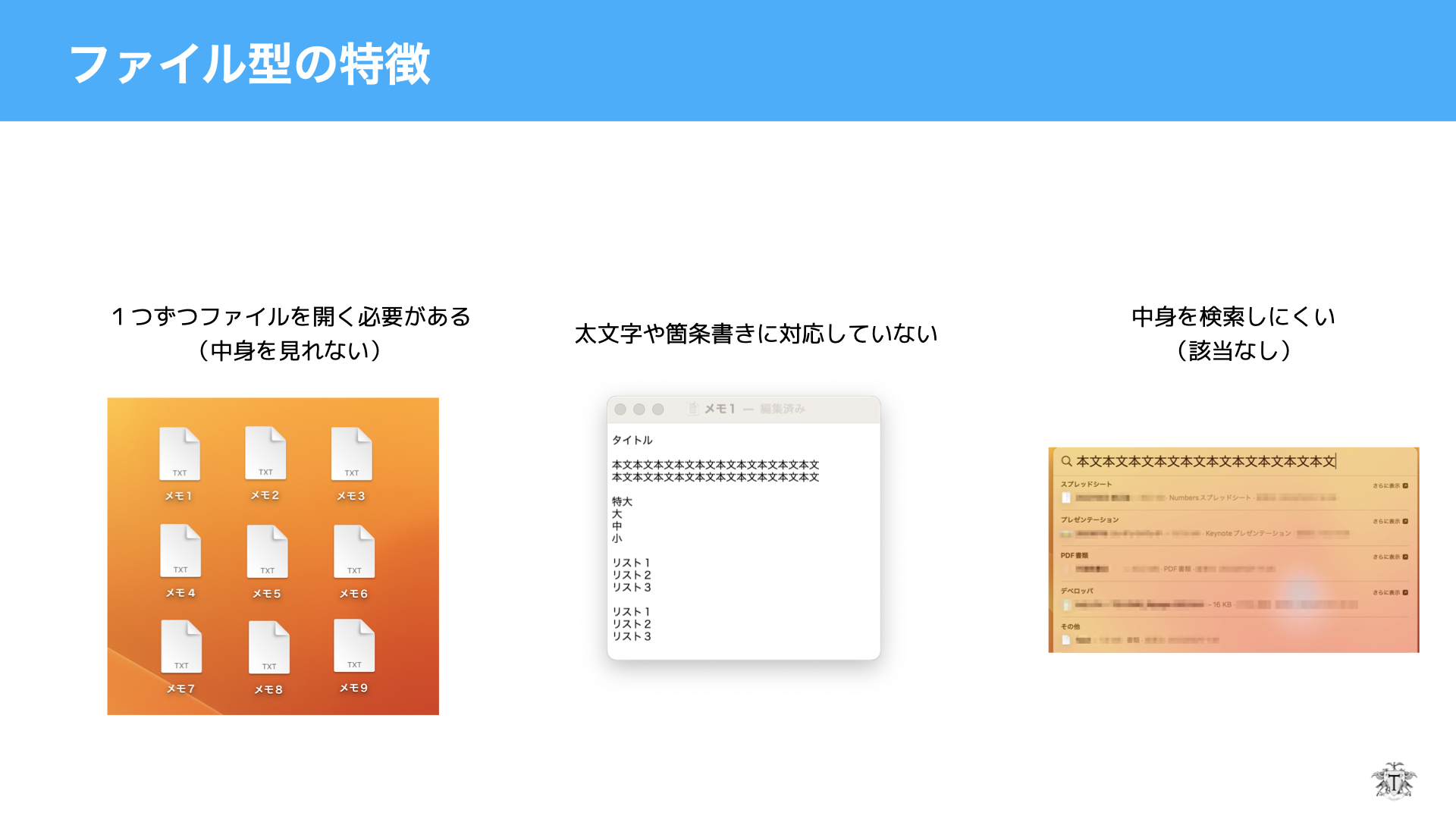Click the caption （中身を見れない）
Image resolution: width=1456 pixels, height=819 pixels.
[x=290, y=350]
